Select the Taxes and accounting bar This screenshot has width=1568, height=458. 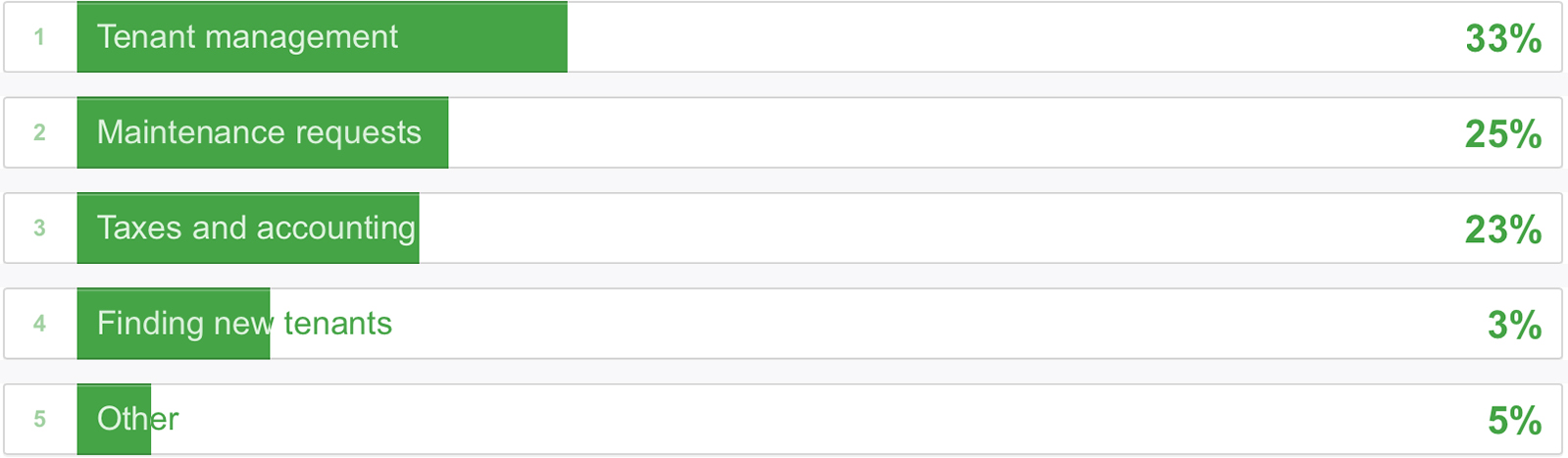(x=248, y=228)
